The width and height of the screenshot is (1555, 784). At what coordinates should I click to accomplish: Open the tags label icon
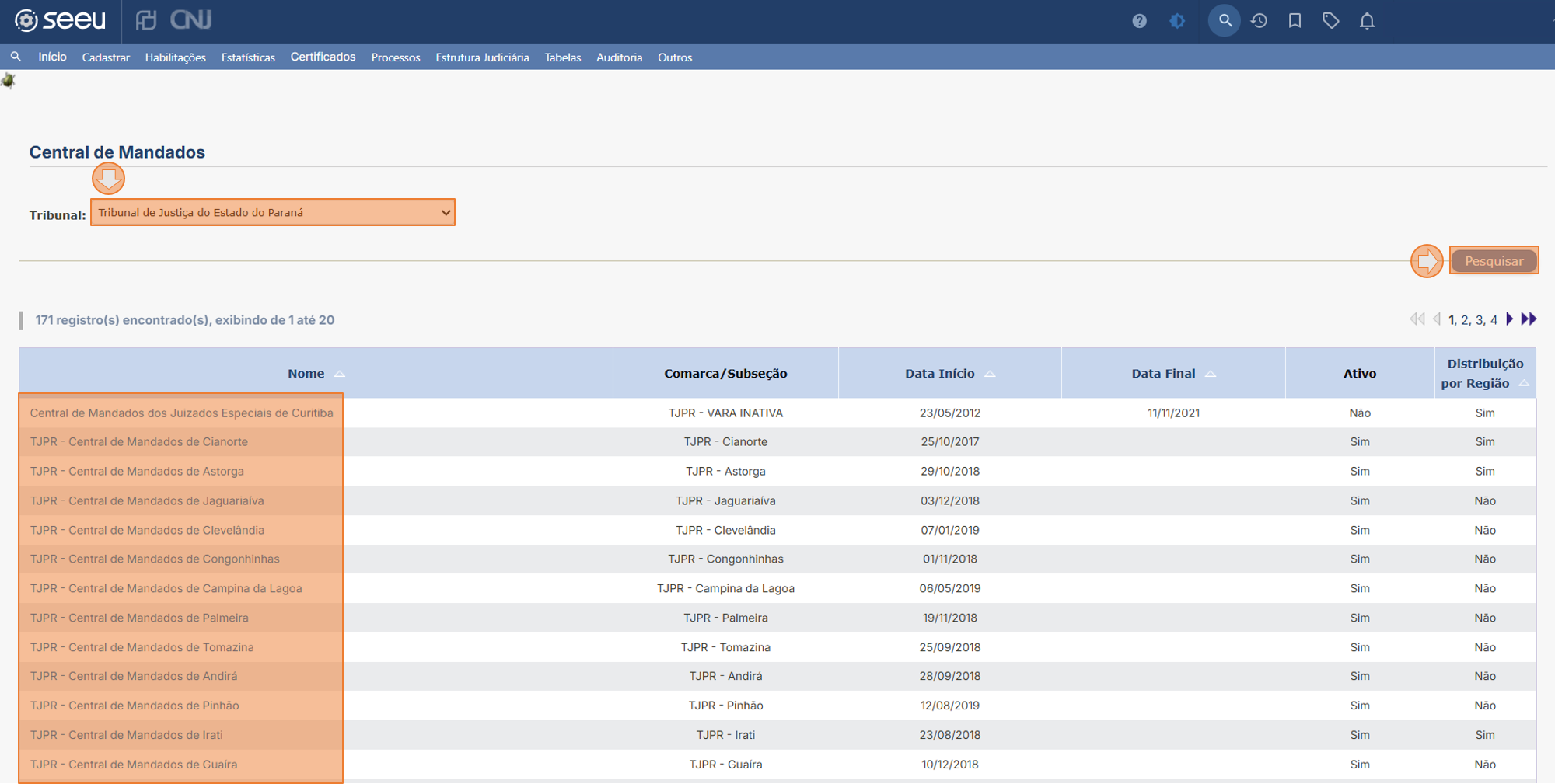pos(1330,21)
